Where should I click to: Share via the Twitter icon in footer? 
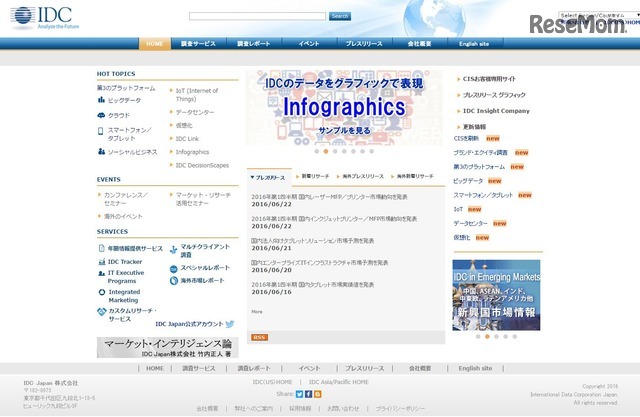pyautogui.click(x=300, y=394)
